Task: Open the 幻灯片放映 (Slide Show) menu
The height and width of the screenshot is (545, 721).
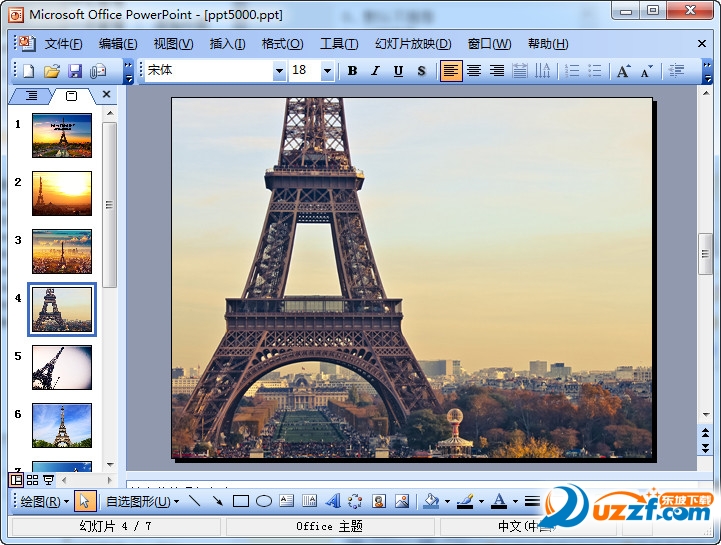Action: pos(412,44)
